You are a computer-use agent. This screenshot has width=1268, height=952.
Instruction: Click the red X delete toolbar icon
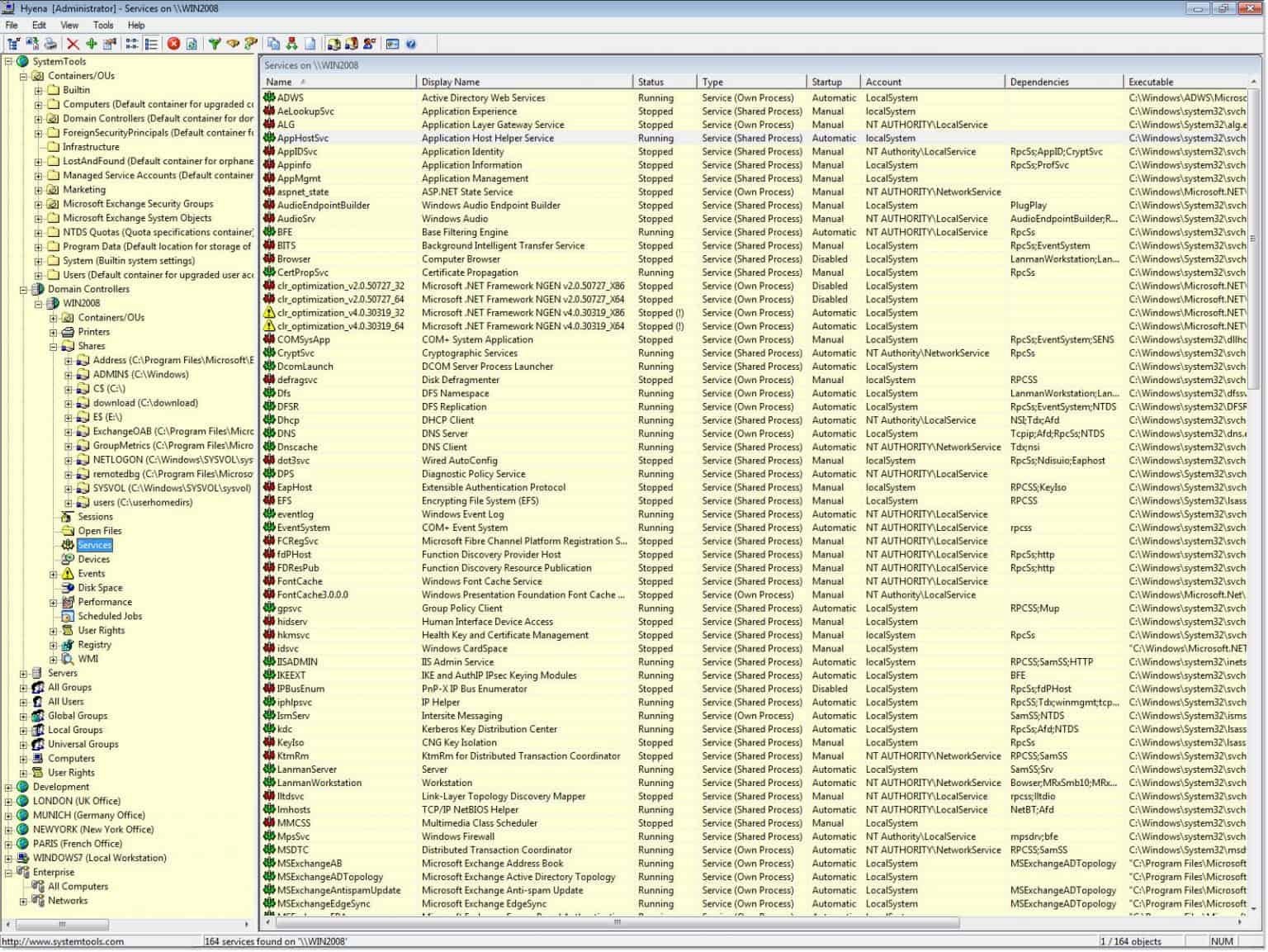point(73,44)
